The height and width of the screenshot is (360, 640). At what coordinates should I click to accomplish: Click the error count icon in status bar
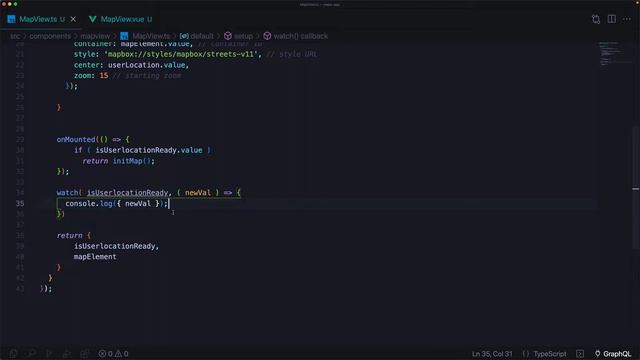tap(102, 353)
